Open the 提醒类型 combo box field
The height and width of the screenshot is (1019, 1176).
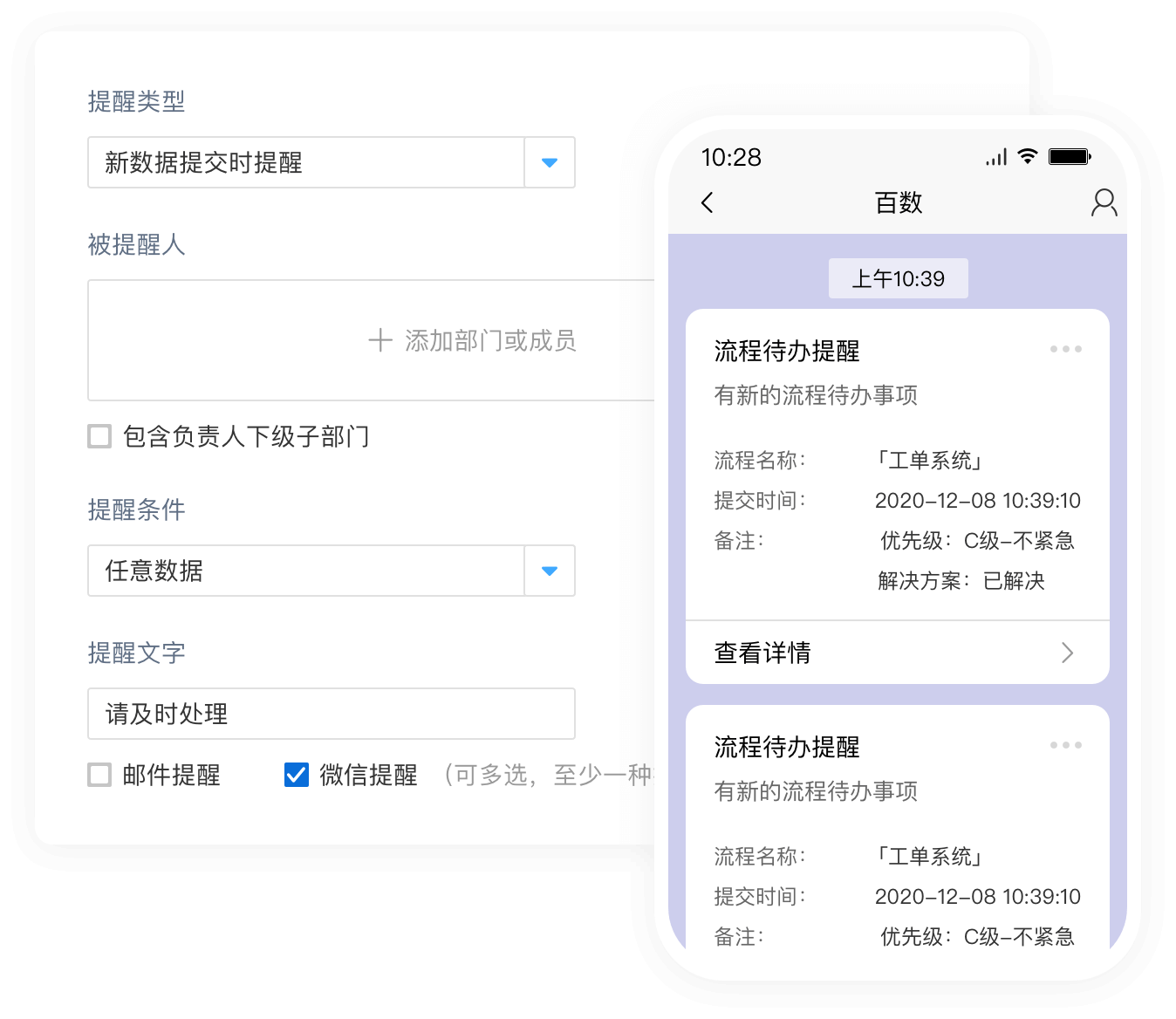coord(332,162)
